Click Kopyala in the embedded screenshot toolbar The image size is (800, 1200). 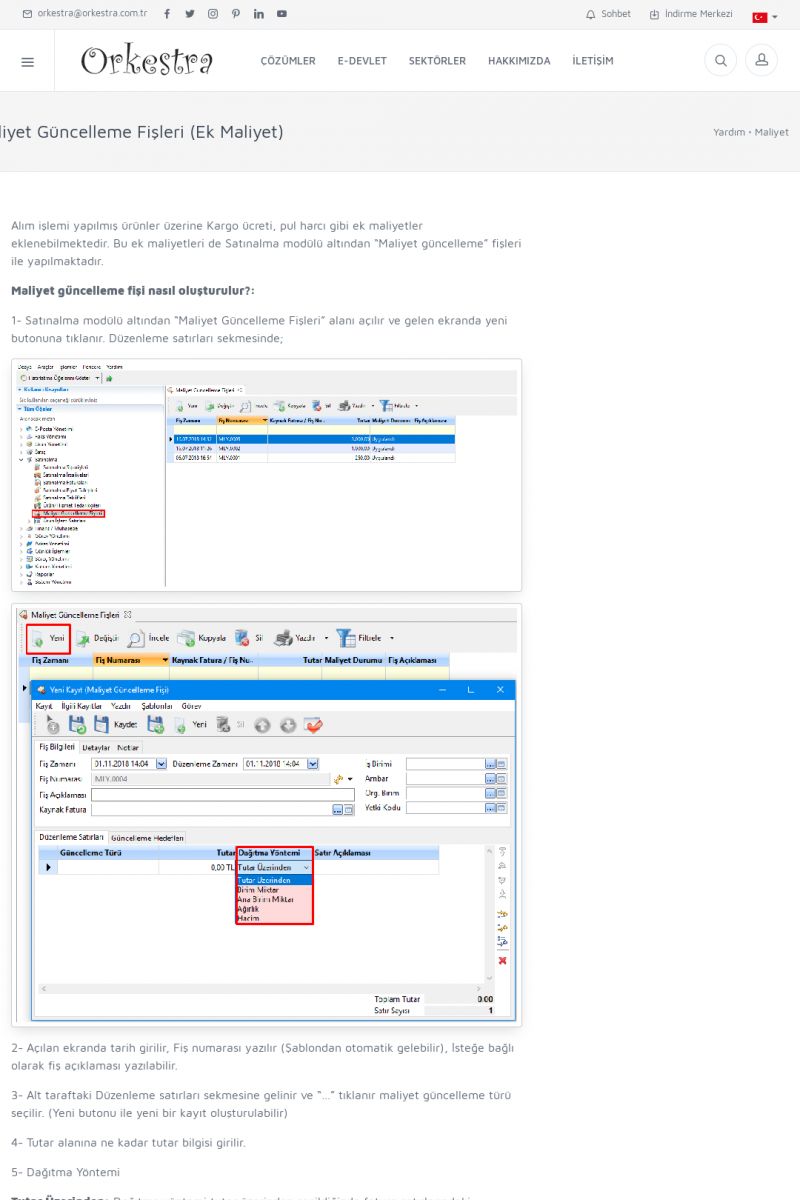tap(201, 638)
